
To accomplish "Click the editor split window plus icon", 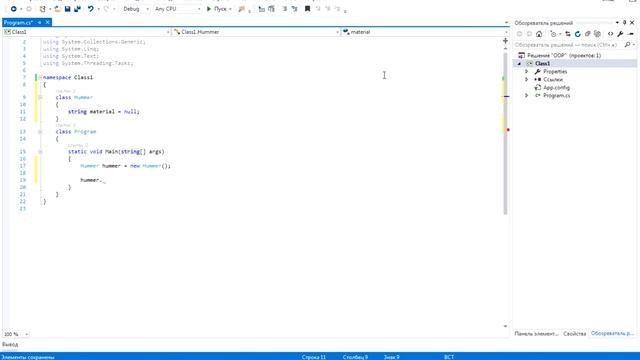I will 505,41.
